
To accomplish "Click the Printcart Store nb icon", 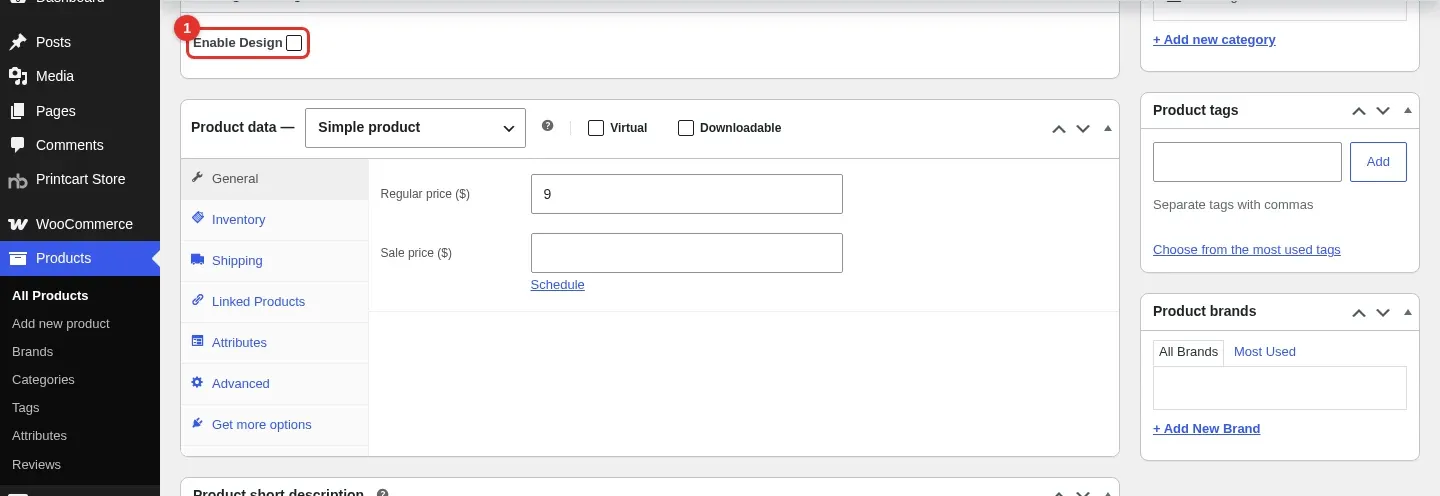I will [17, 180].
